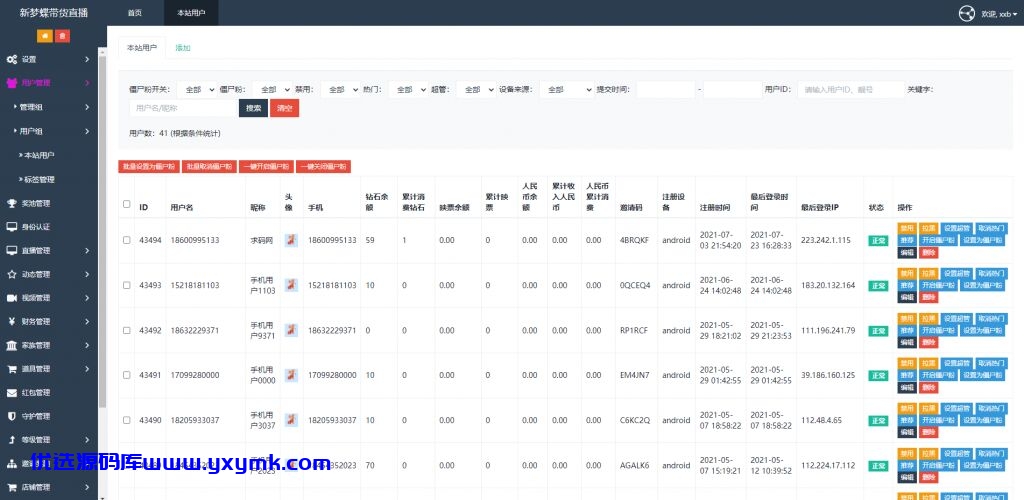
Task: Click the cart icon for 道具管理
Action: click(12, 369)
